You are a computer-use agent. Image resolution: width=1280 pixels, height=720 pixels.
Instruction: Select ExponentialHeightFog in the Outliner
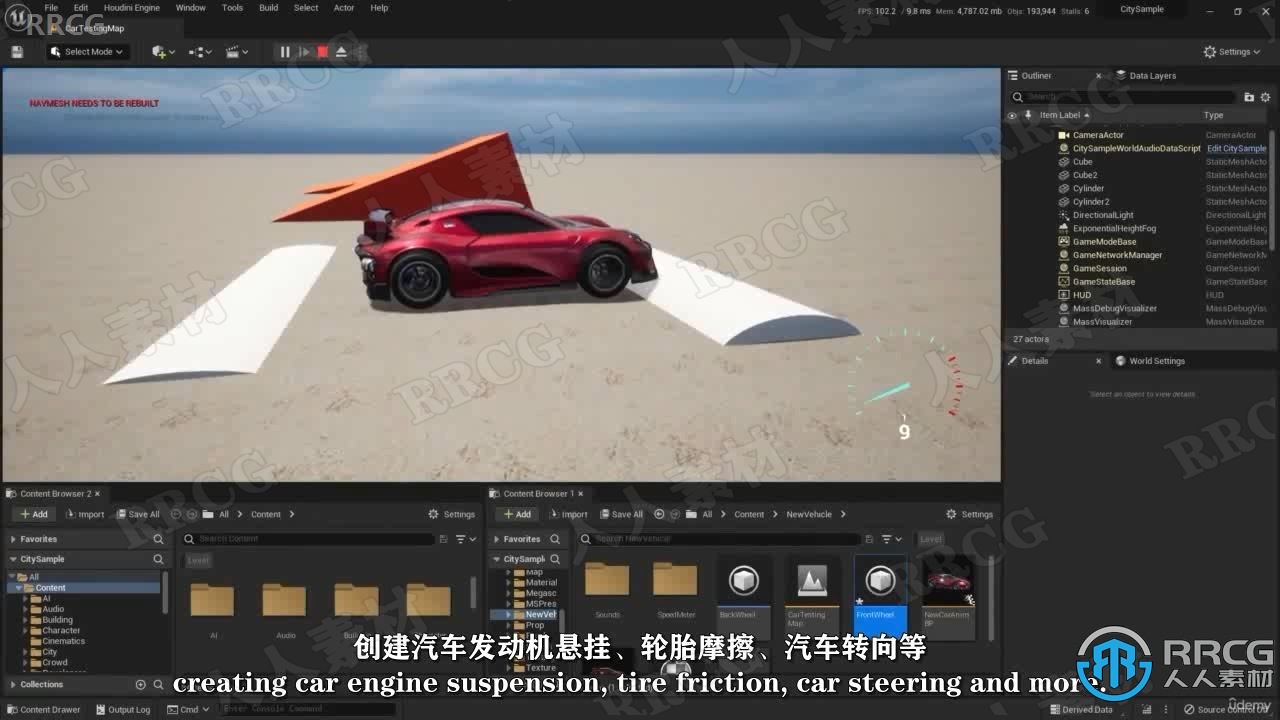1114,228
